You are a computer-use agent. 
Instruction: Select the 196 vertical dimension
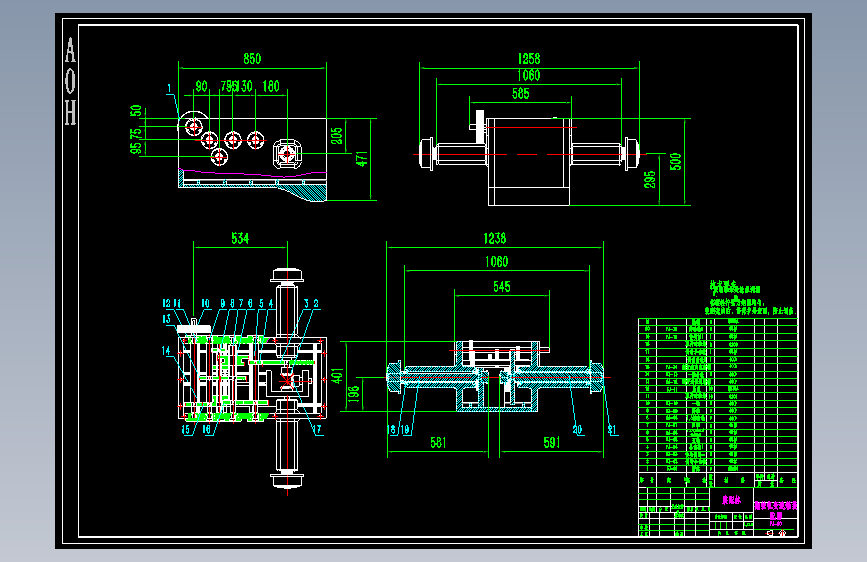[x=354, y=393]
